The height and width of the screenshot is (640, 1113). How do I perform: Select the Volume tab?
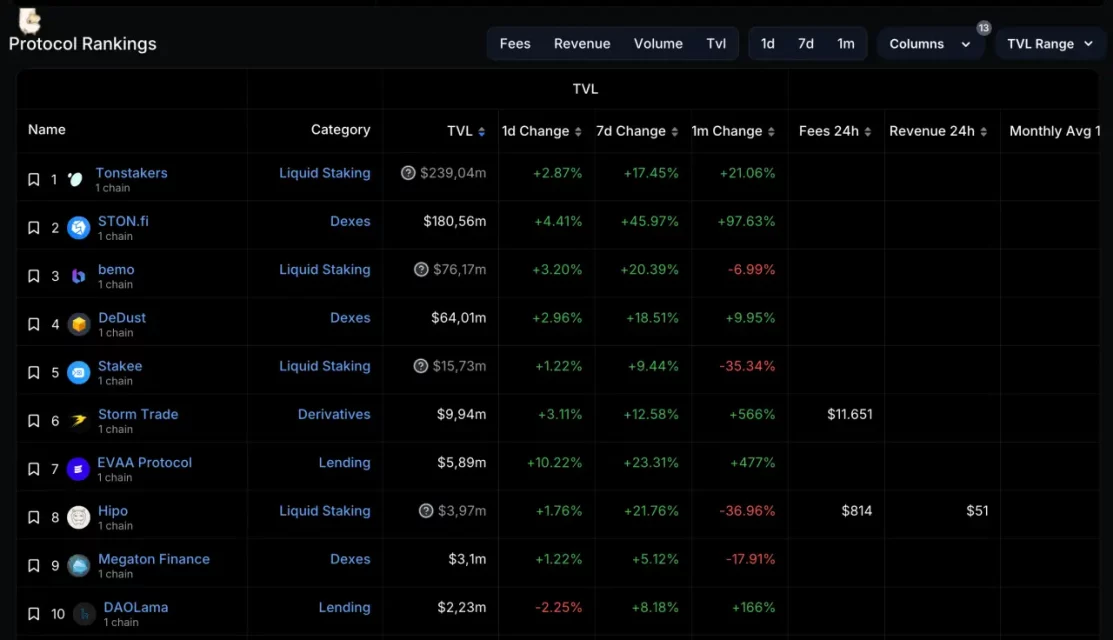tap(658, 44)
